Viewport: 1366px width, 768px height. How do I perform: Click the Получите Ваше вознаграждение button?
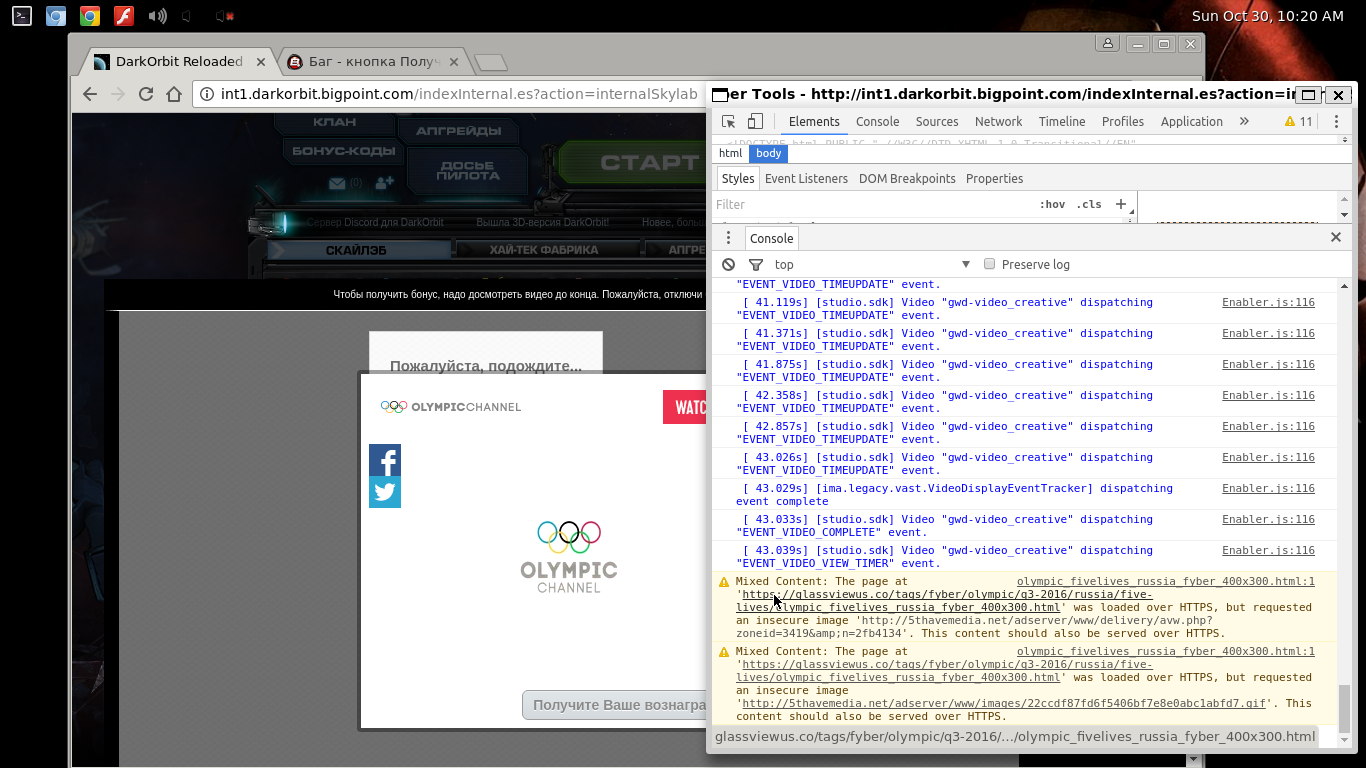point(614,705)
